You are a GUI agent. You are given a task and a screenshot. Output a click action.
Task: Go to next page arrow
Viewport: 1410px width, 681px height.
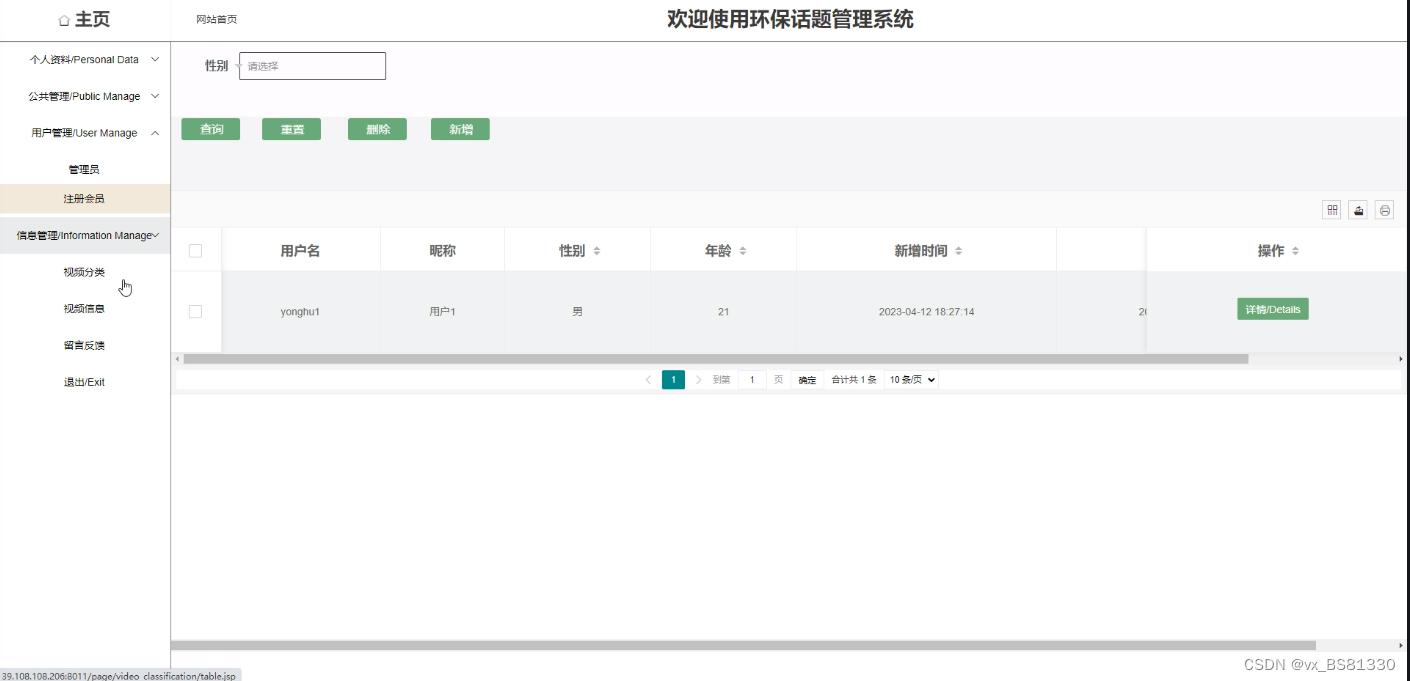698,380
